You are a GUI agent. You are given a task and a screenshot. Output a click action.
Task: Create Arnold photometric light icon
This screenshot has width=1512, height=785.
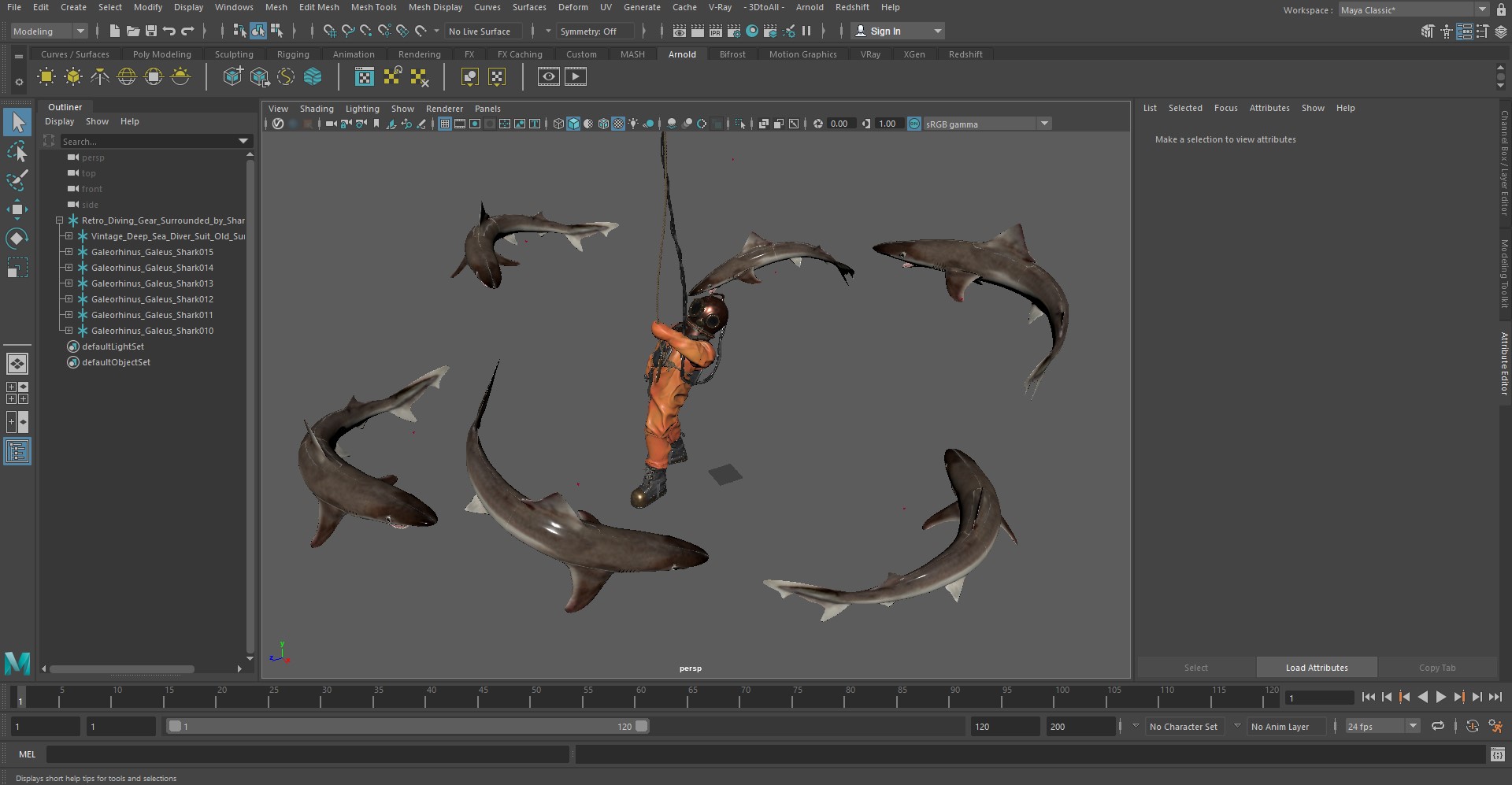pyautogui.click(x=100, y=76)
